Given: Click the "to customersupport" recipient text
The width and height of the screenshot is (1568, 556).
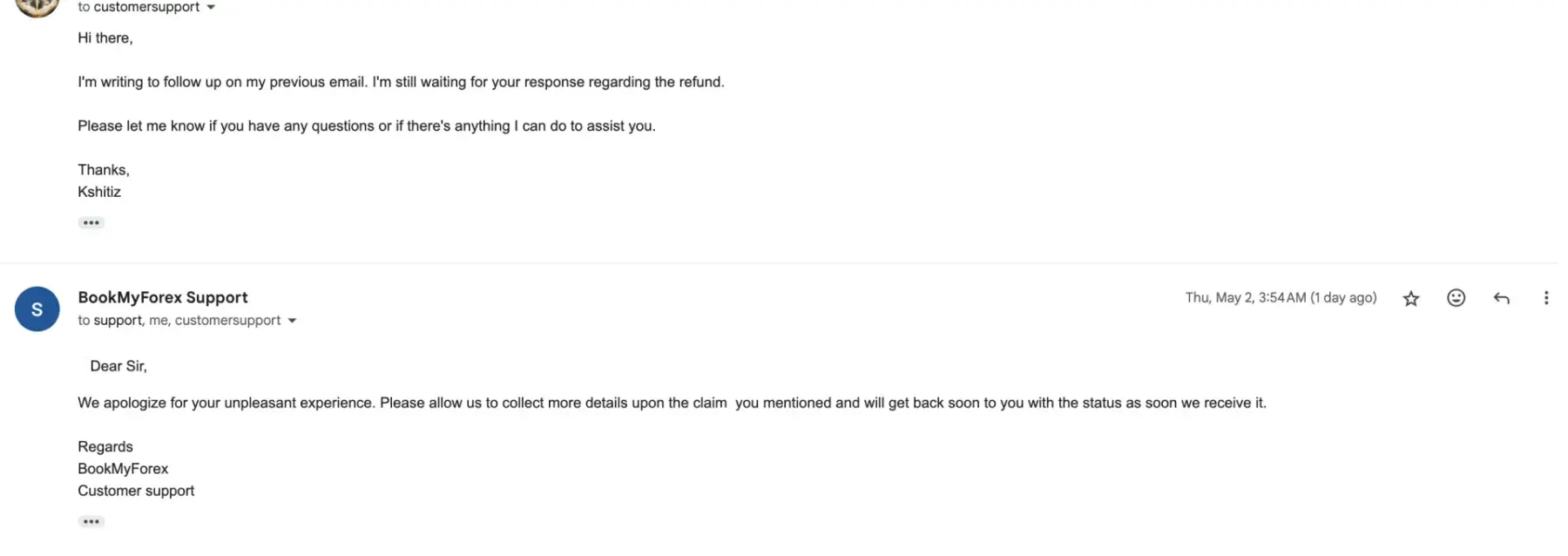Looking at the screenshot, I should tap(139, 7).
